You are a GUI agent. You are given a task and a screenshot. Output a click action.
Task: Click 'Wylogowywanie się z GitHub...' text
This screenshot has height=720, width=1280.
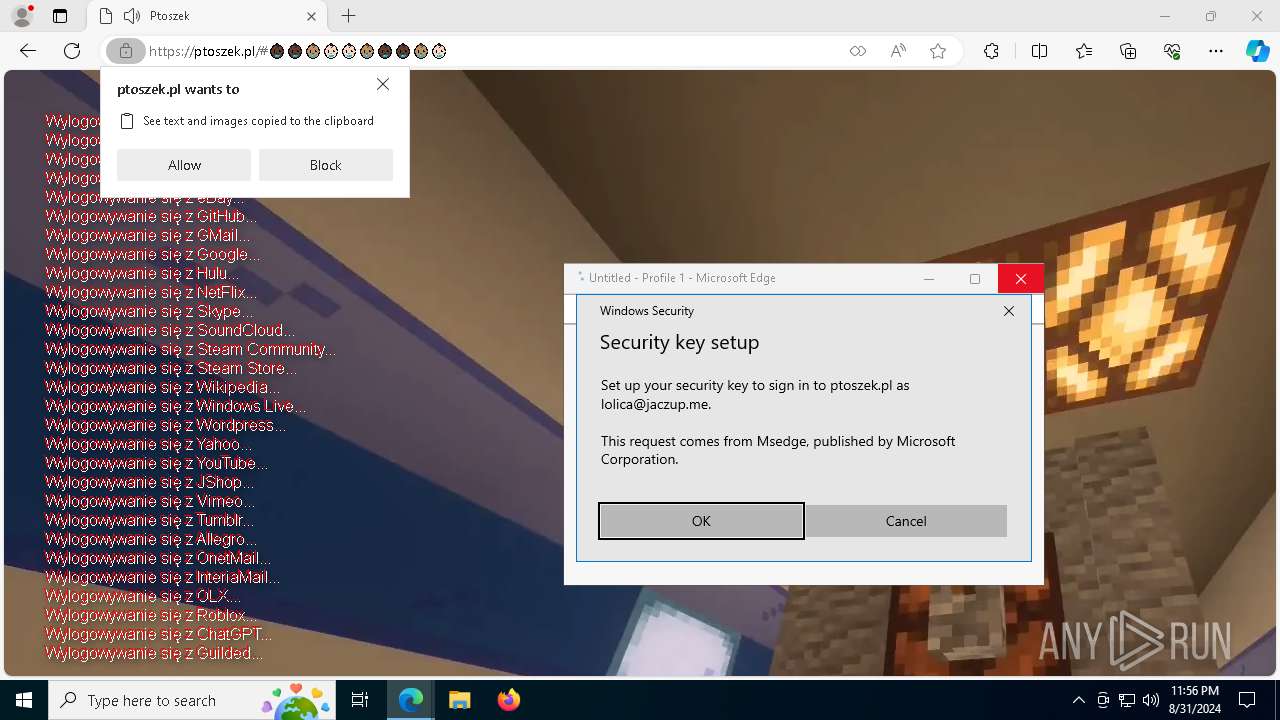151,216
